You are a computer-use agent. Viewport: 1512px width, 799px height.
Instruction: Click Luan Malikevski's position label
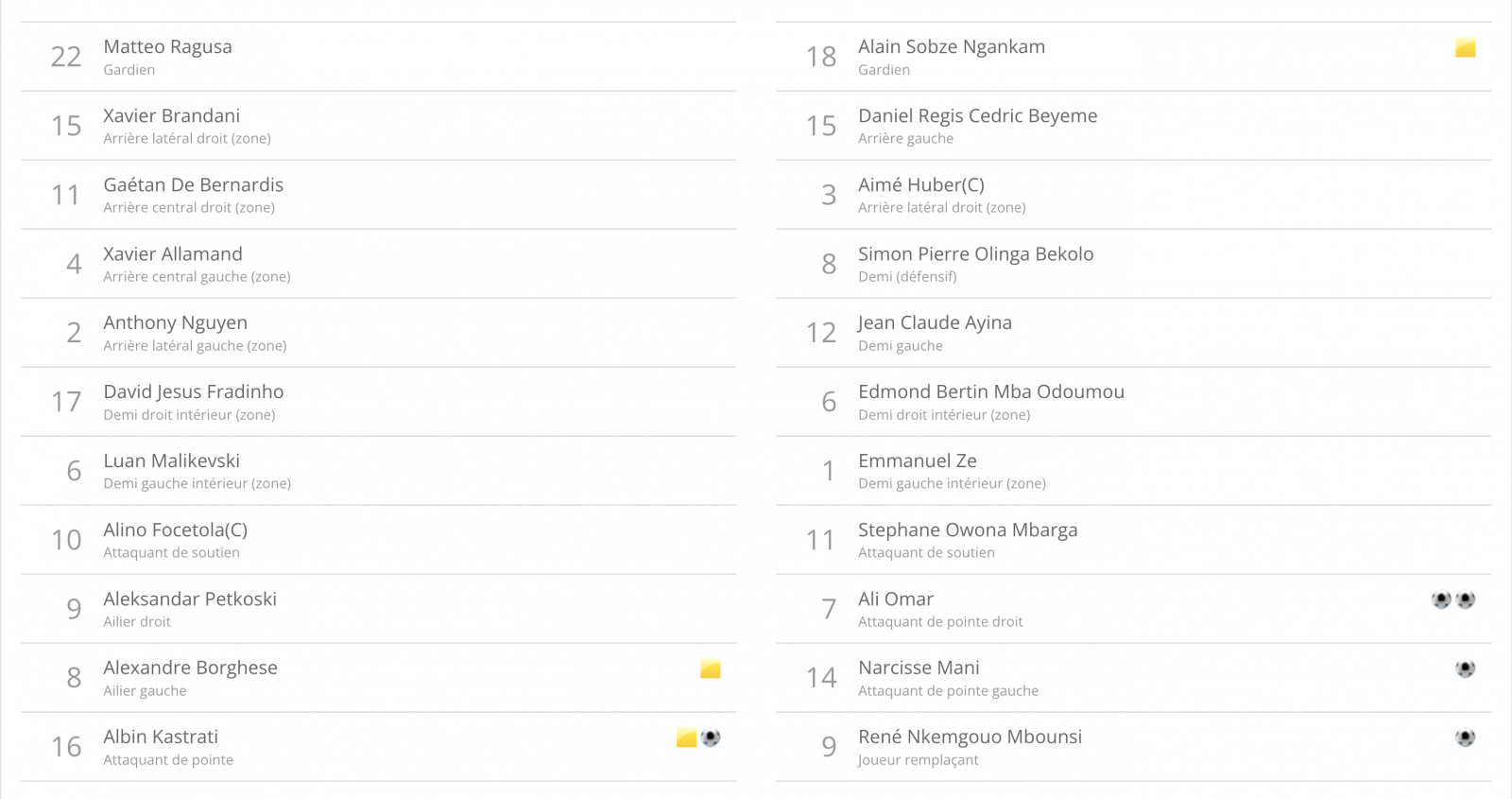pos(197,483)
